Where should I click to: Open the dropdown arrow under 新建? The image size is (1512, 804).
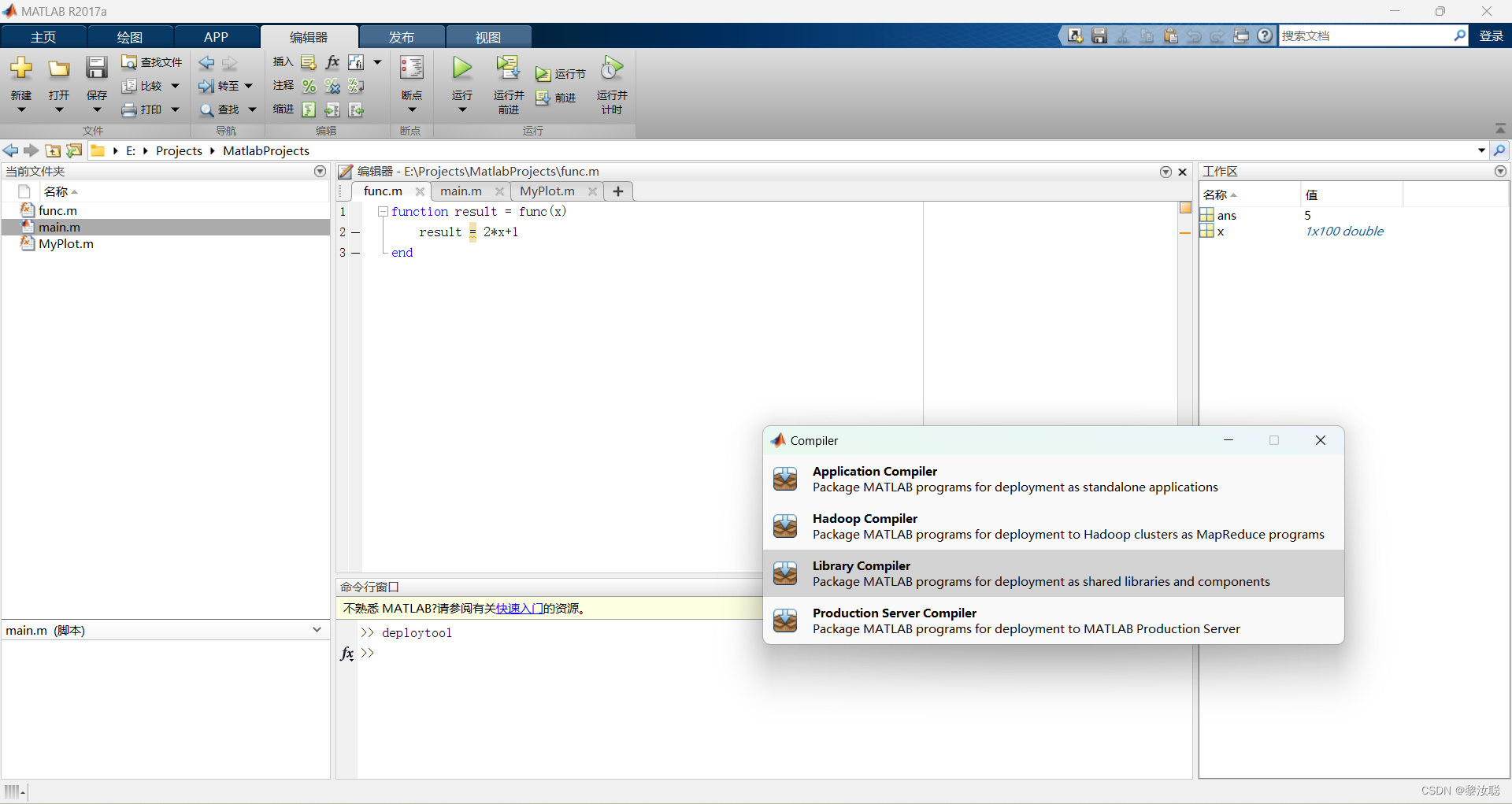[21, 110]
